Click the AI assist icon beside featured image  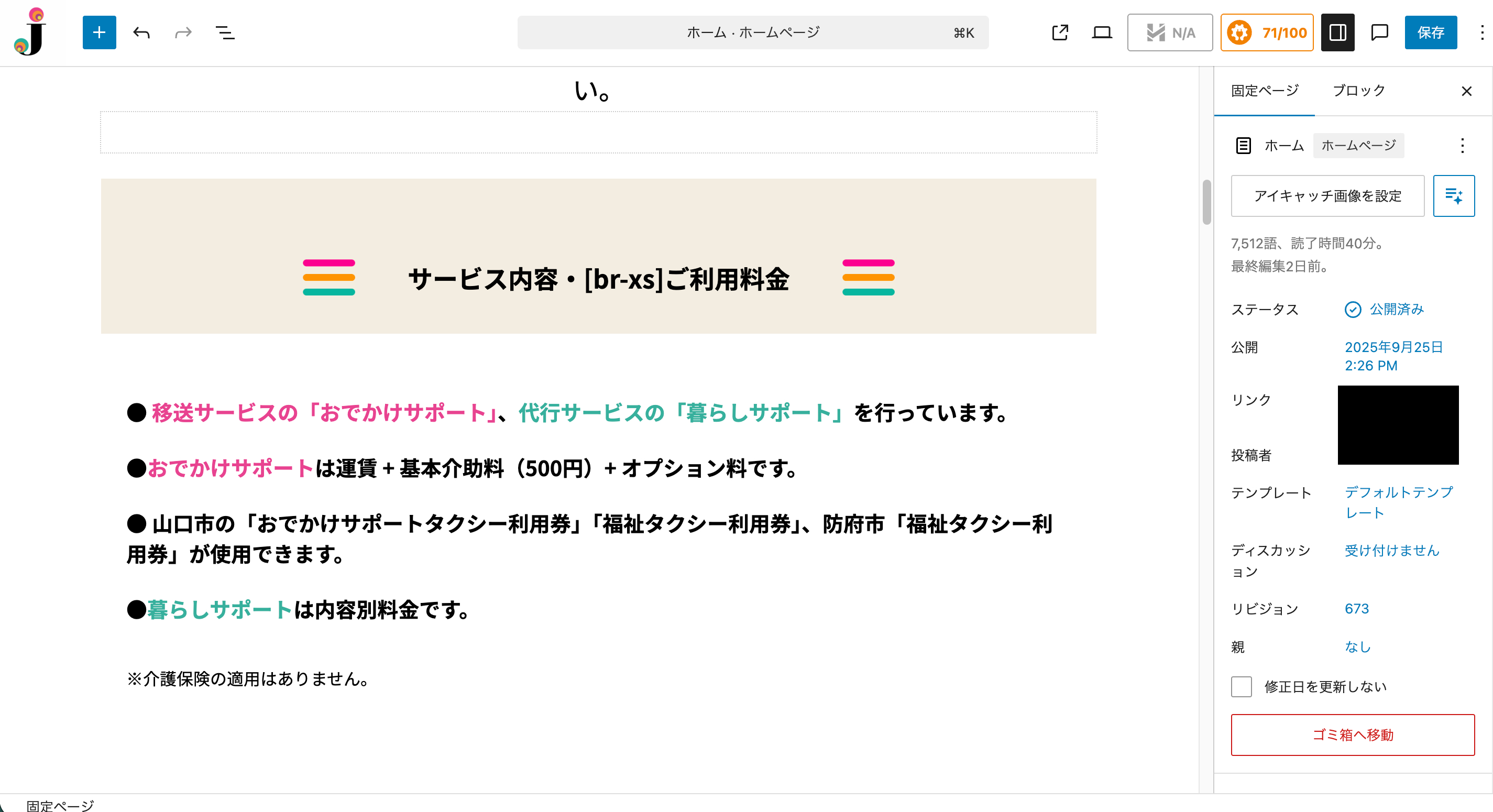pyautogui.click(x=1454, y=196)
